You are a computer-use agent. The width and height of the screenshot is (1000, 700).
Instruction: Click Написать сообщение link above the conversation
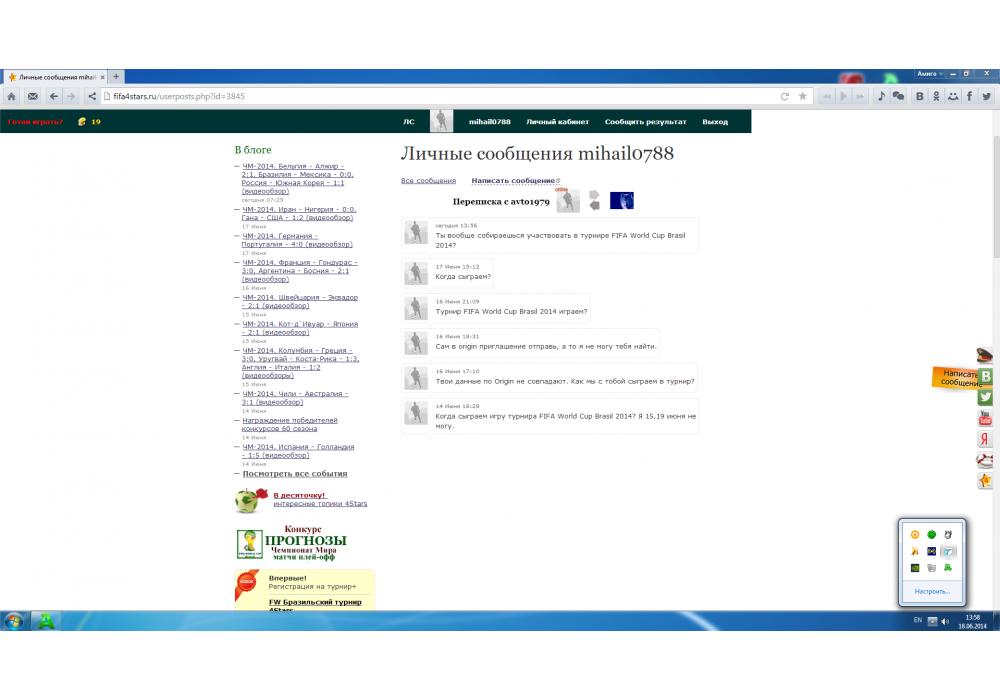click(513, 181)
